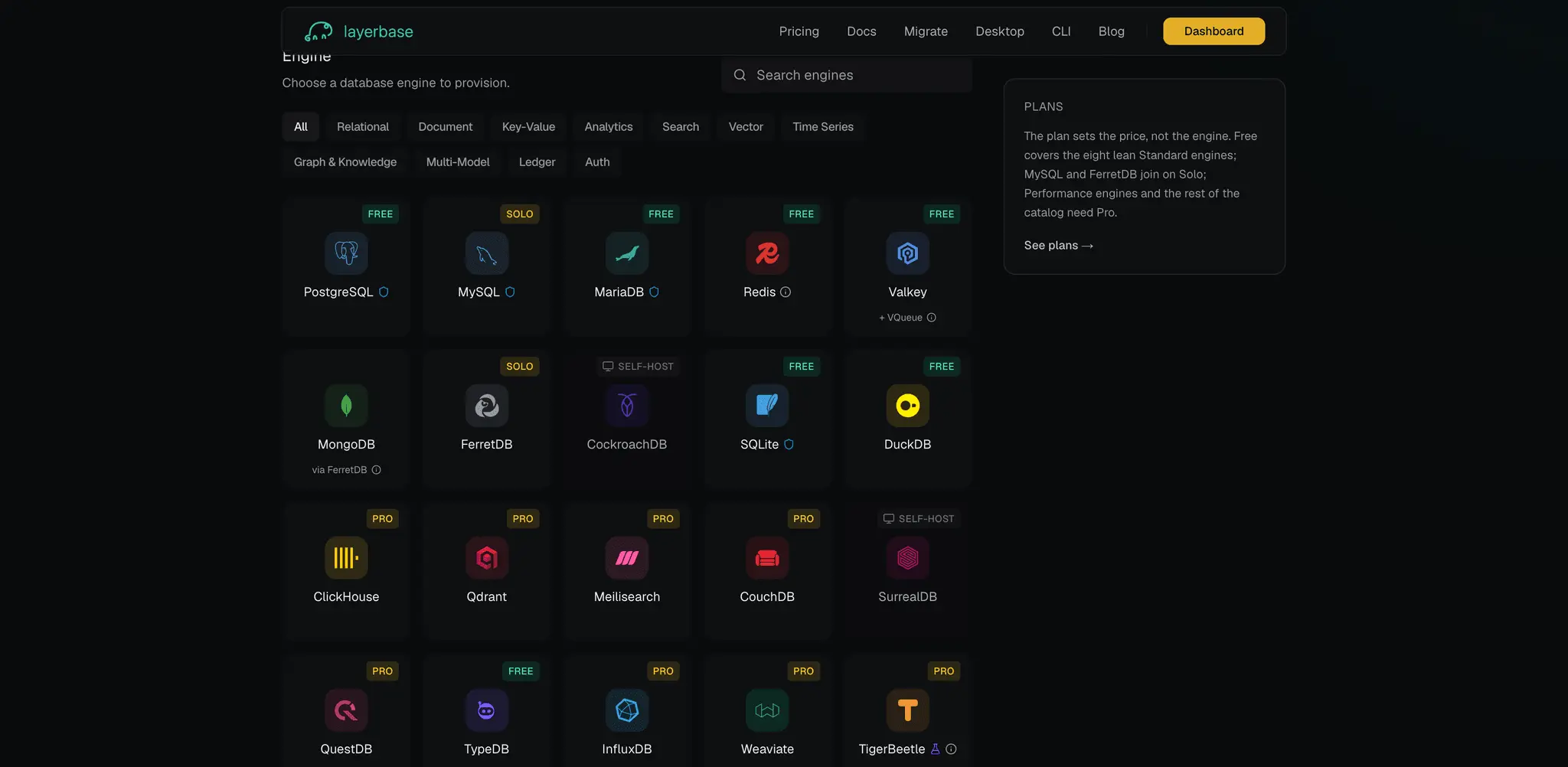Select the InfluxDB engine icon
Viewport: 1568px width, 767px height.
(627, 710)
